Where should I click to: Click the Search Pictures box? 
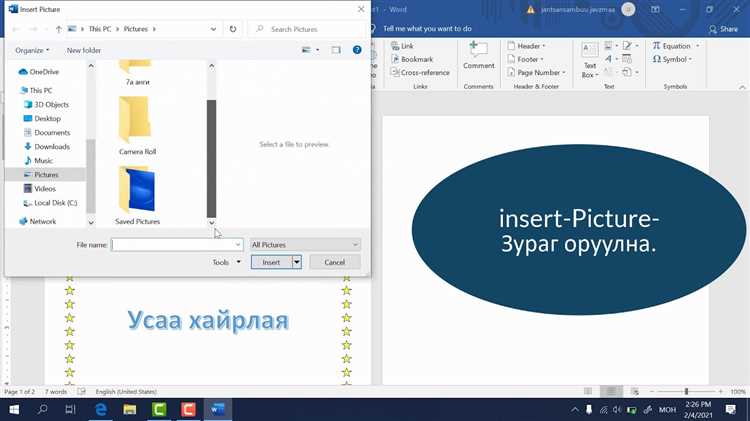pos(308,29)
